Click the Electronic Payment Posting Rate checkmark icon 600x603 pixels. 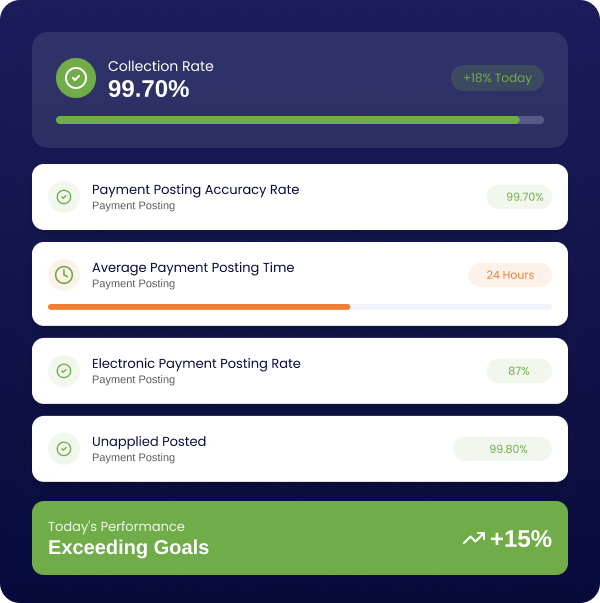click(x=64, y=371)
